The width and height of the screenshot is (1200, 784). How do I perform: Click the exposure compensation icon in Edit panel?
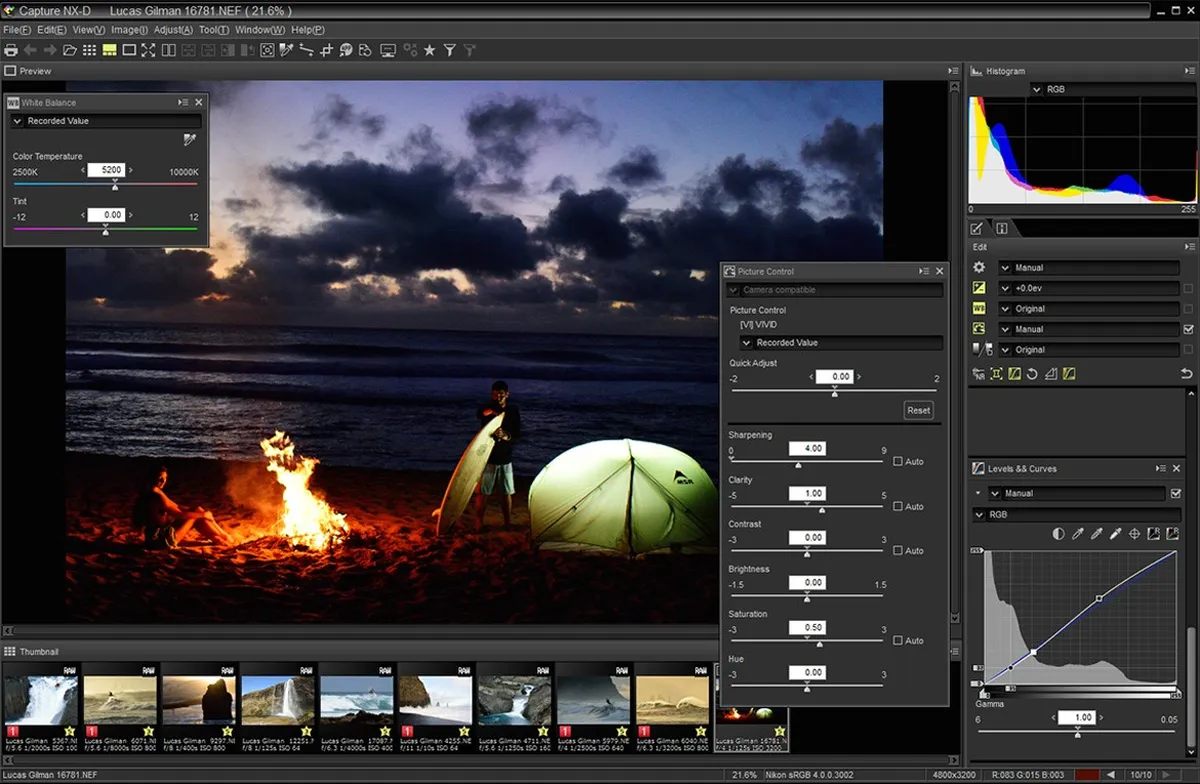[979, 288]
